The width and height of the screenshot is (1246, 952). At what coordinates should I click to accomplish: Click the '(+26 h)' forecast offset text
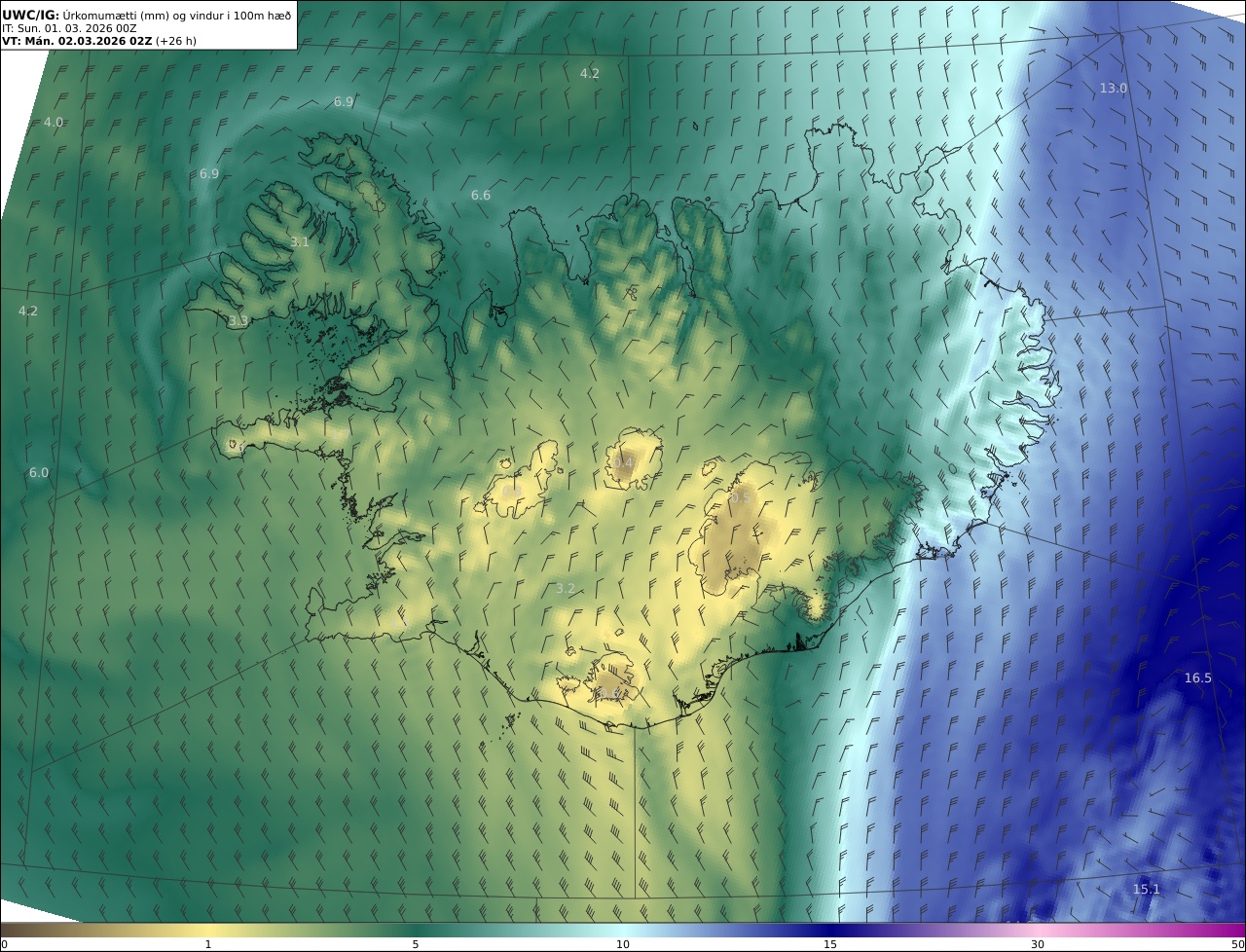(x=177, y=41)
